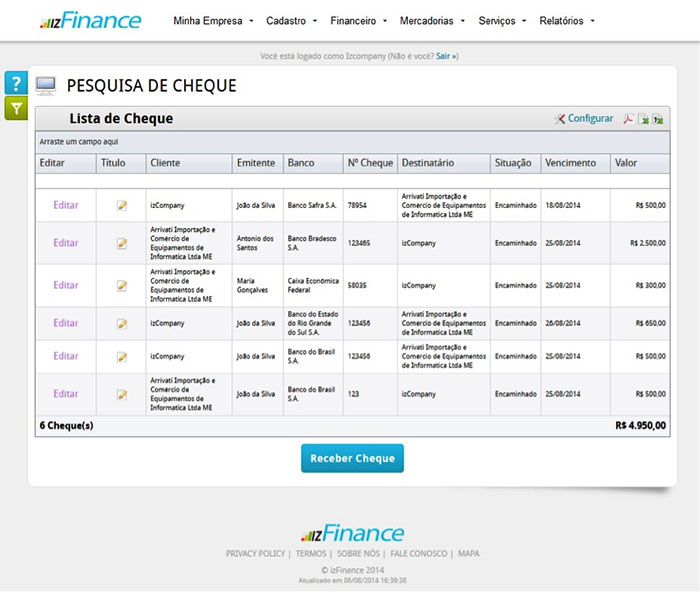Open título note icon for Banco Bradesco row
This screenshot has height=592, width=700.
point(122,243)
